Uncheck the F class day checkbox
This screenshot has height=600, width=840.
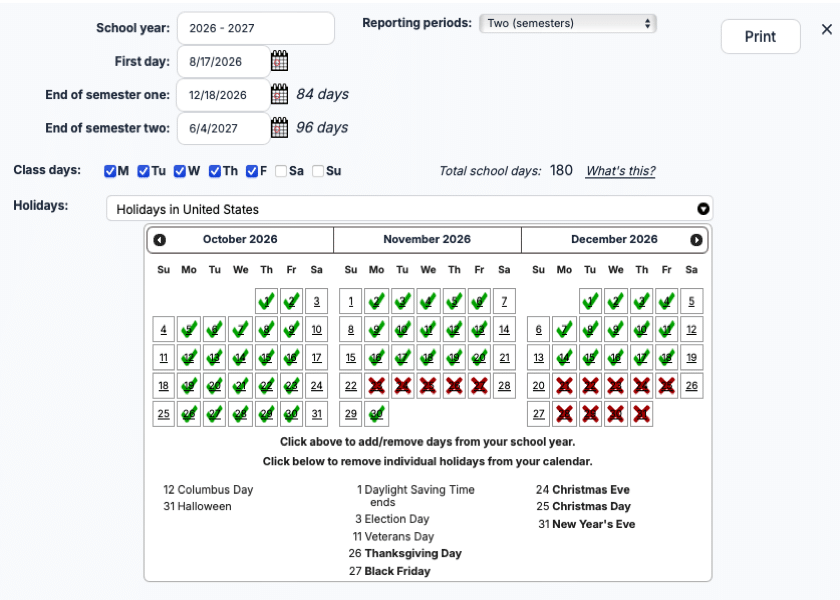coord(252,171)
